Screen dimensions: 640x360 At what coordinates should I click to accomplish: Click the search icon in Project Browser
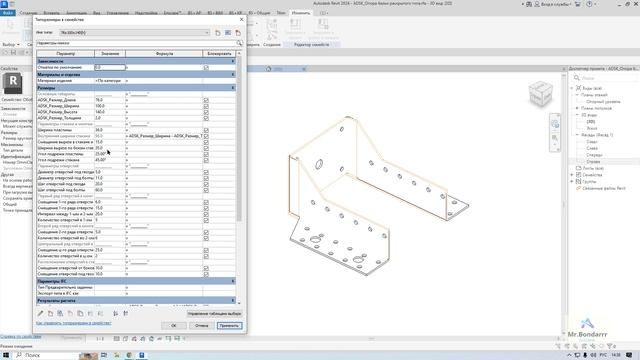577,78
